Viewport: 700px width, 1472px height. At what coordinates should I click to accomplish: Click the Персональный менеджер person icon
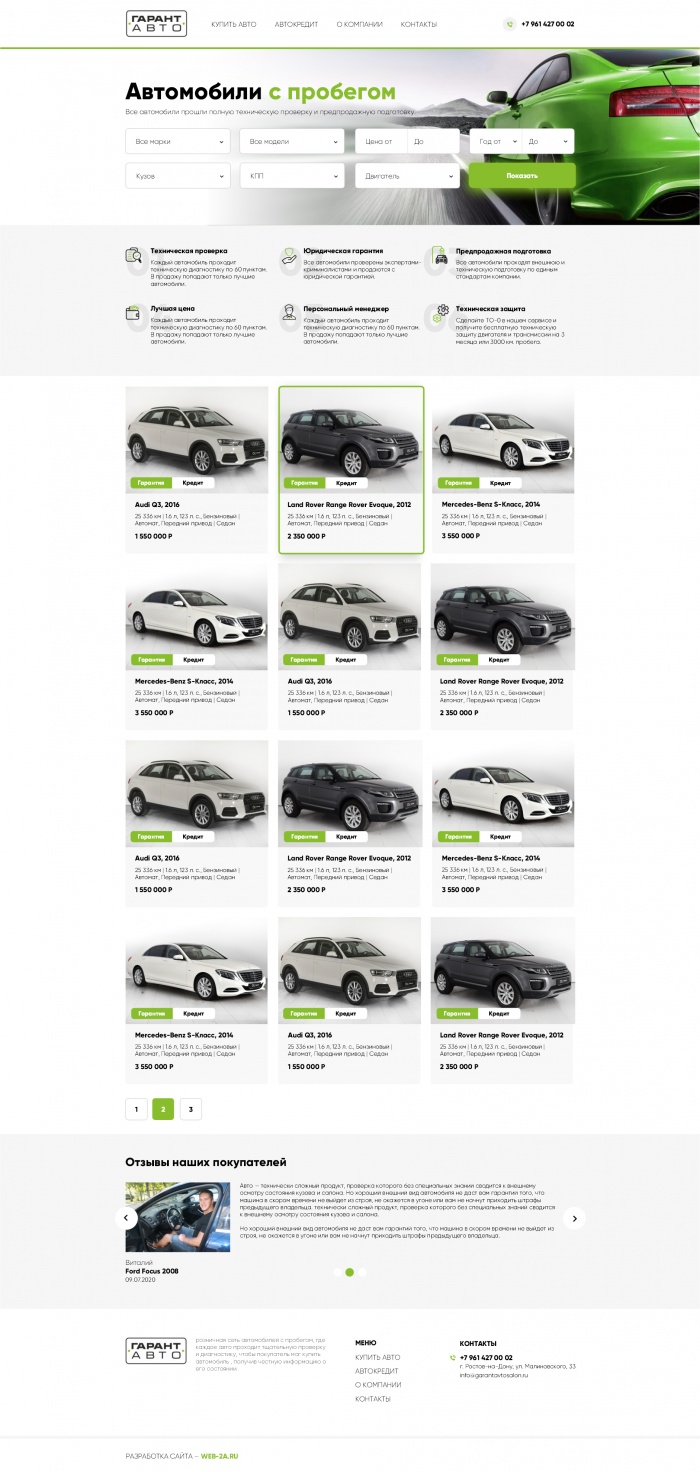coord(288,314)
